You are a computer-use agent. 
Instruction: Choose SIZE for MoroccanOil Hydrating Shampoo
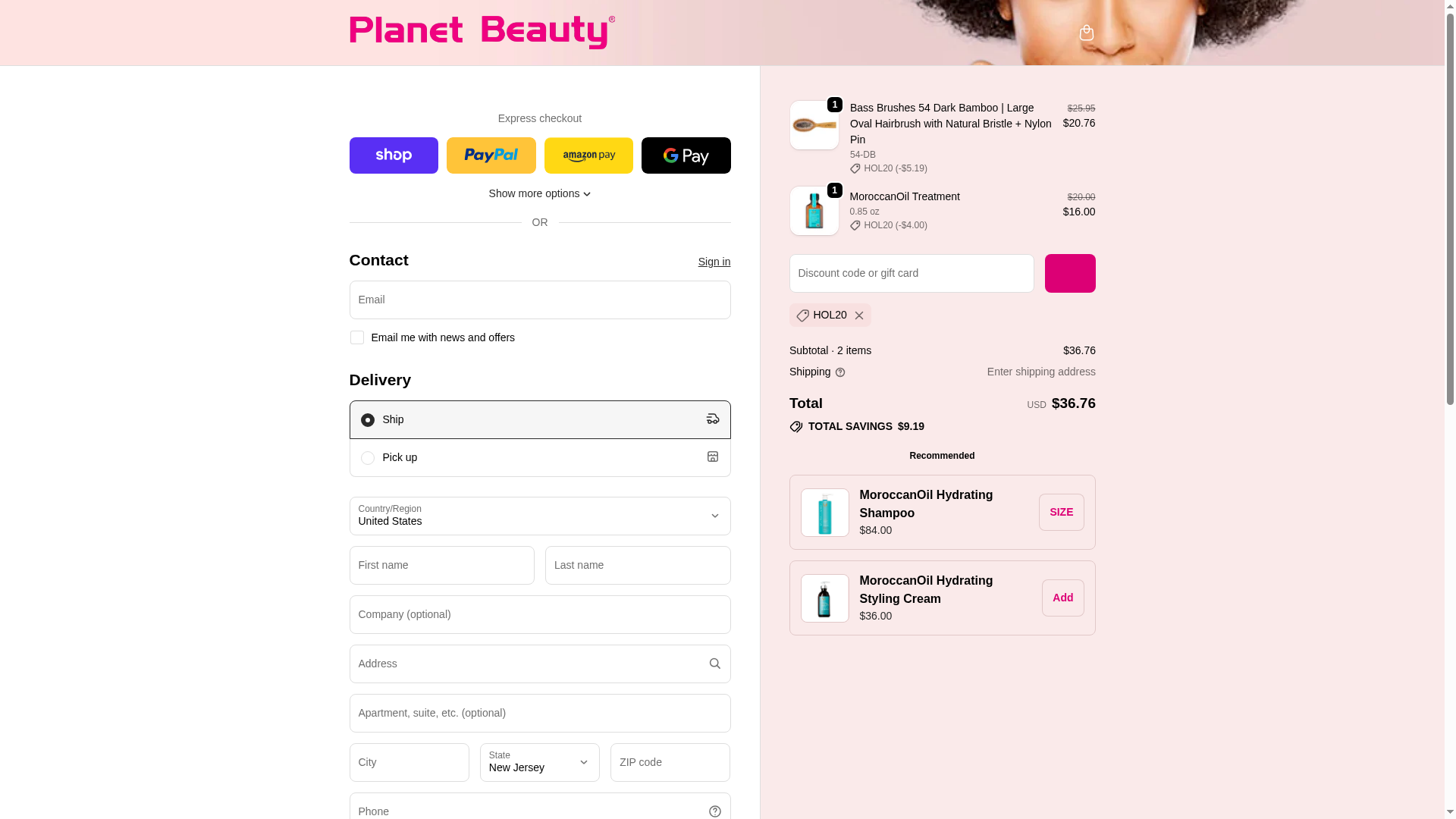[1061, 512]
